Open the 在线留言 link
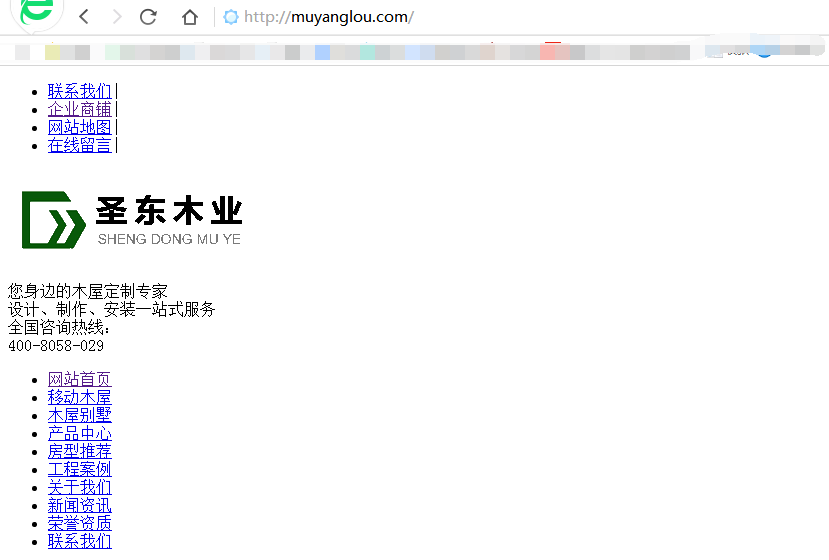This screenshot has height=560, width=829. pyautogui.click(x=80, y=145)
